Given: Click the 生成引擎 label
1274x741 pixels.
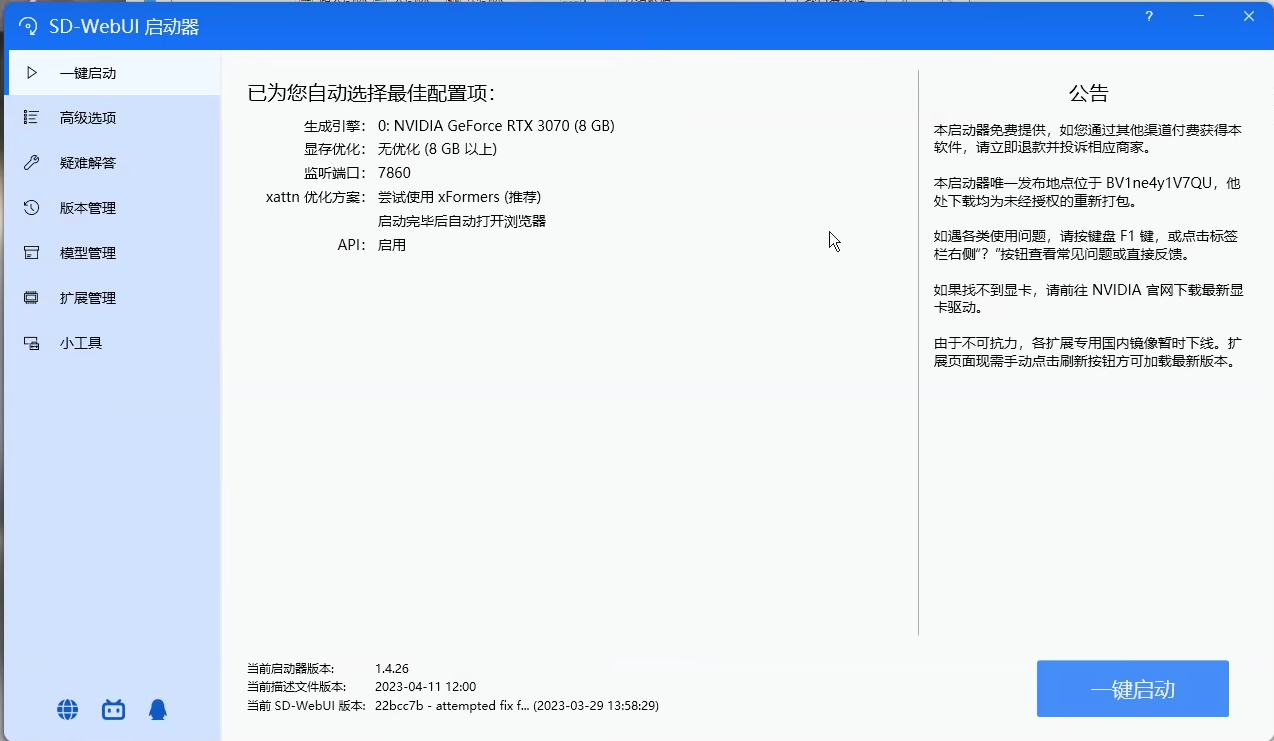Looking at the screenshot, I should coord(335,126).
